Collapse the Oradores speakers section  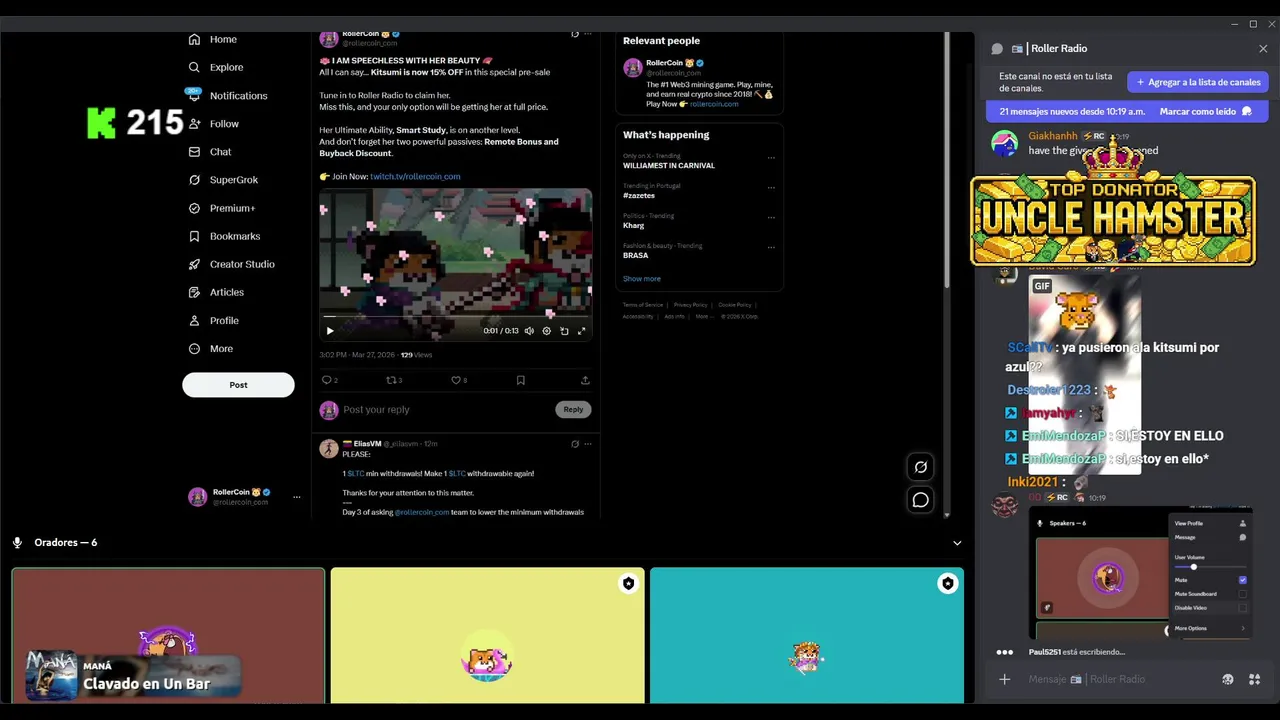[957, 543]
